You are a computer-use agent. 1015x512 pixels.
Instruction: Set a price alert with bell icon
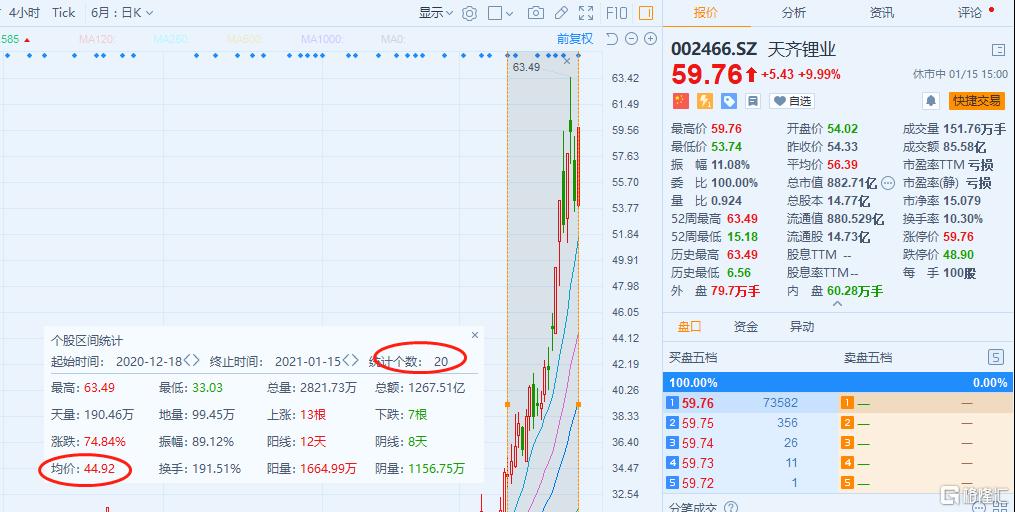(x=931, y=101)
